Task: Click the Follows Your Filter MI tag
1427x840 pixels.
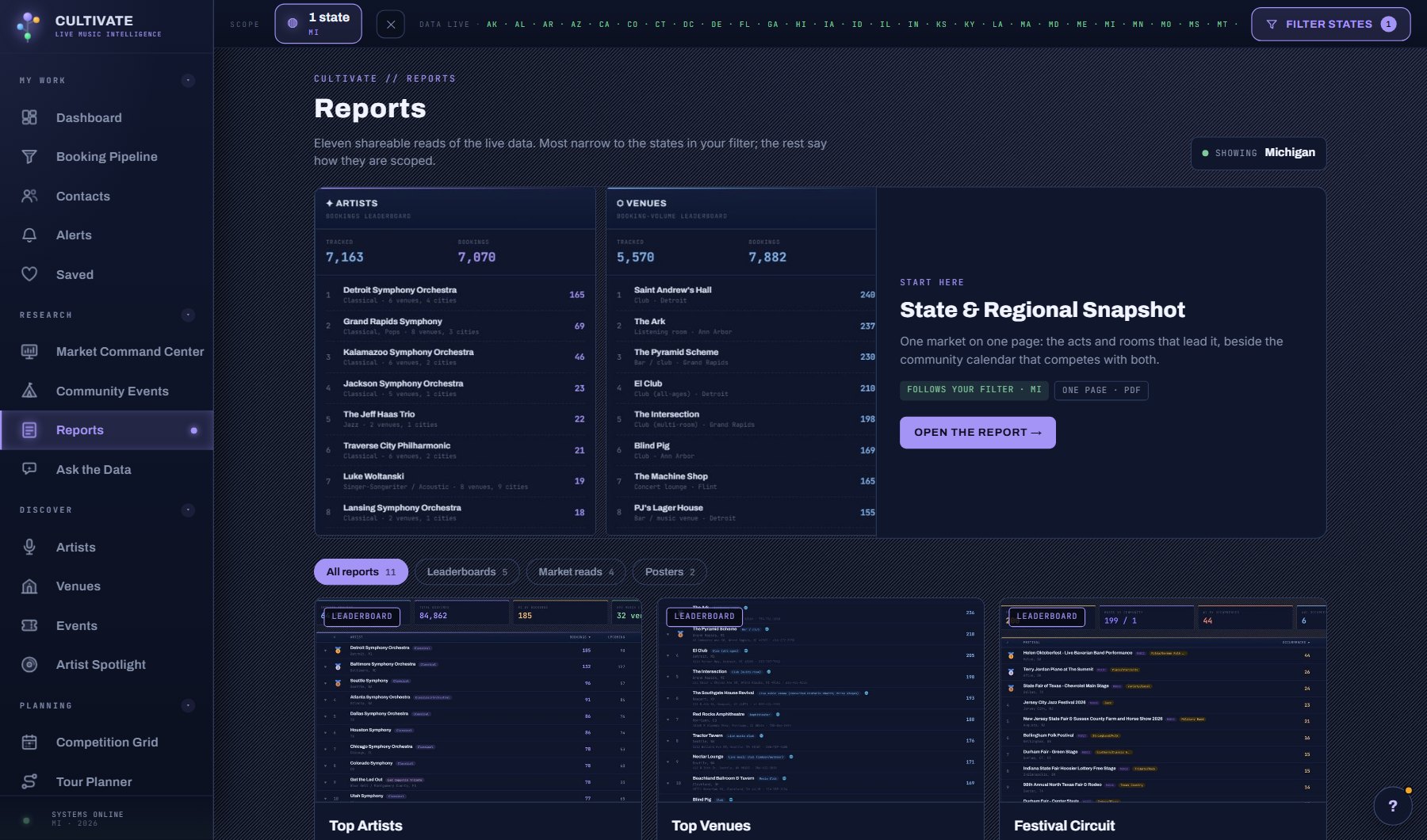Action: pyautogui.click(x=974, y=390)
